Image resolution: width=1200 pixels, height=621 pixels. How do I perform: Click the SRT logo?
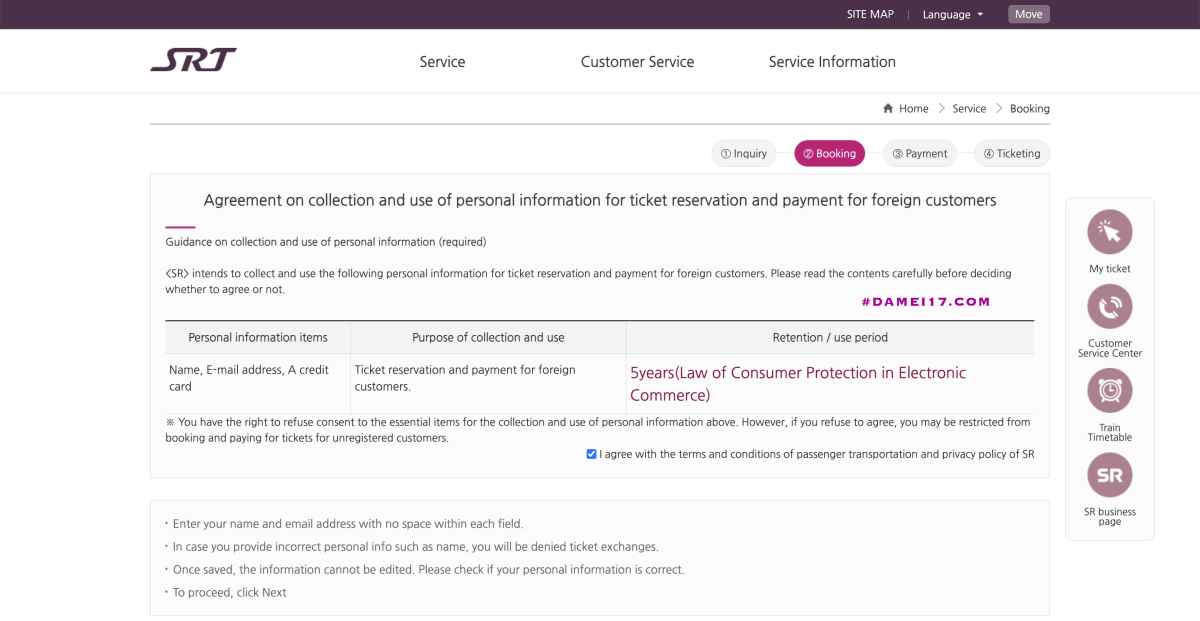194,61
